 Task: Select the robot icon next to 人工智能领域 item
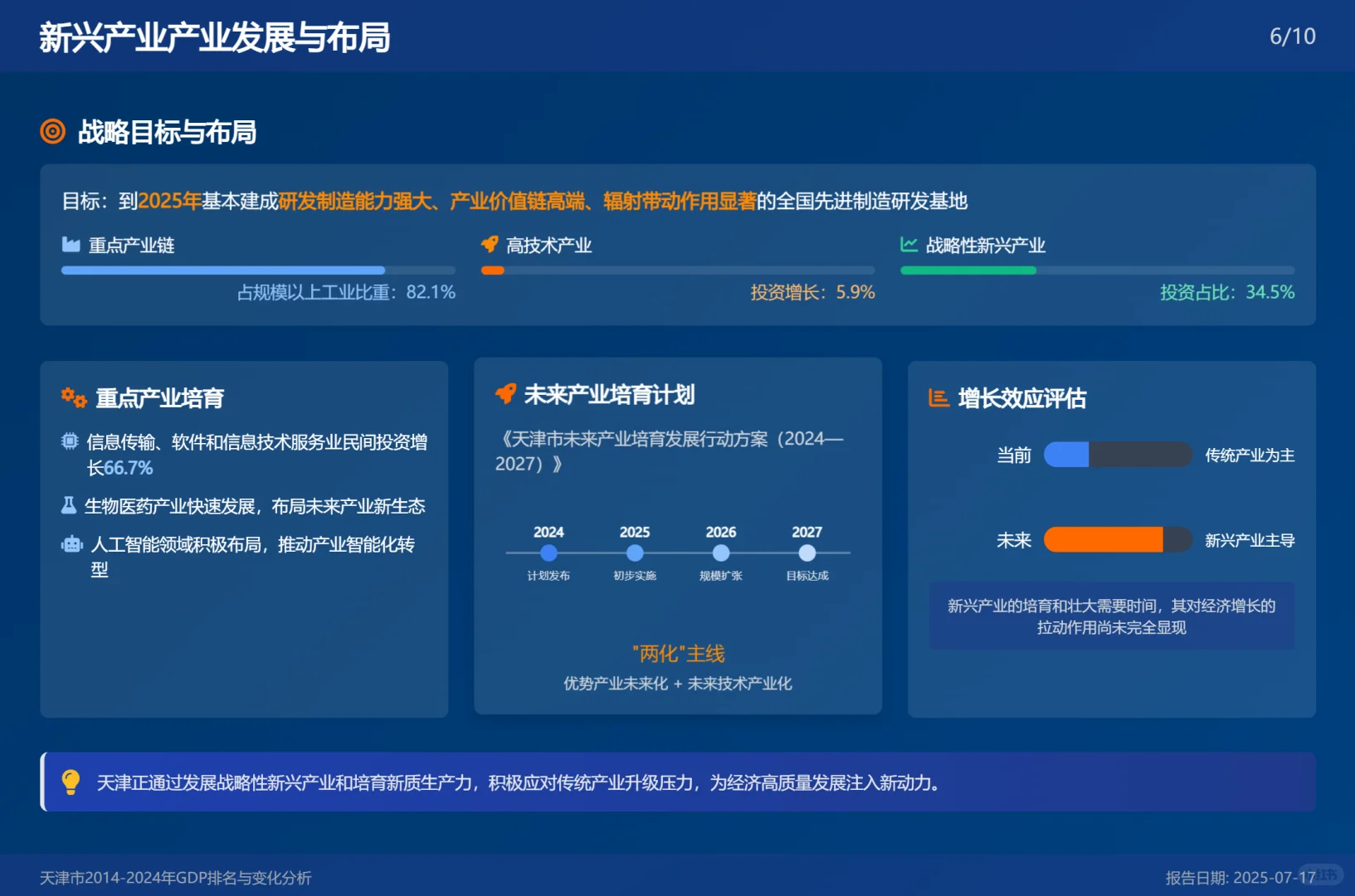pyautogui.click(x=70, y=543)
